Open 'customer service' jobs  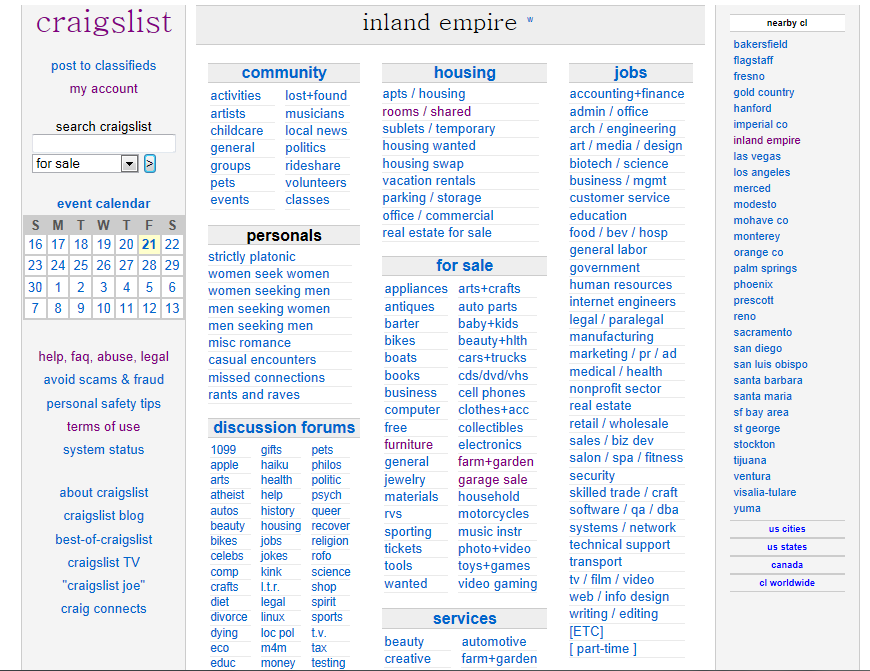pos(620,198)
